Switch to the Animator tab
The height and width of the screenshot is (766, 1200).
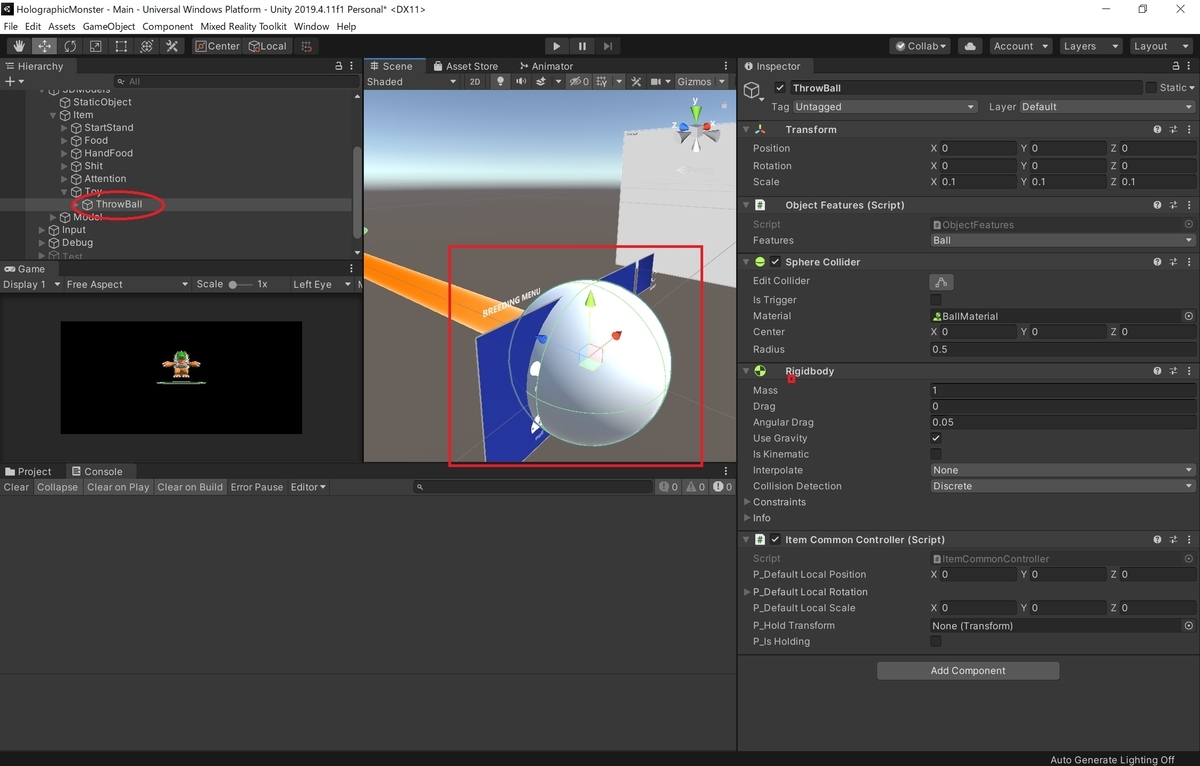[546, 66]
